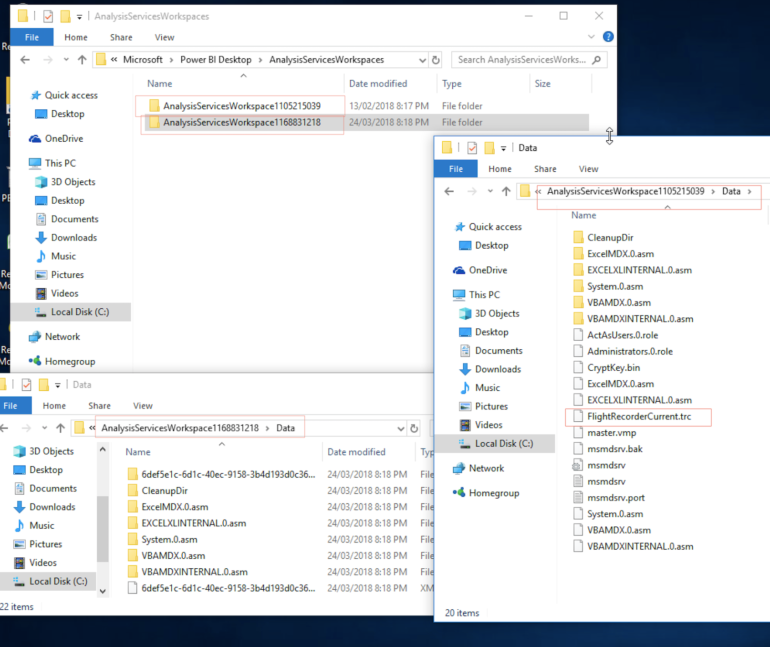This screenshot has height=647, width=770.
Task: Select folder AnalysisServicesWorkspace1105215039
Action: point(242,106)
